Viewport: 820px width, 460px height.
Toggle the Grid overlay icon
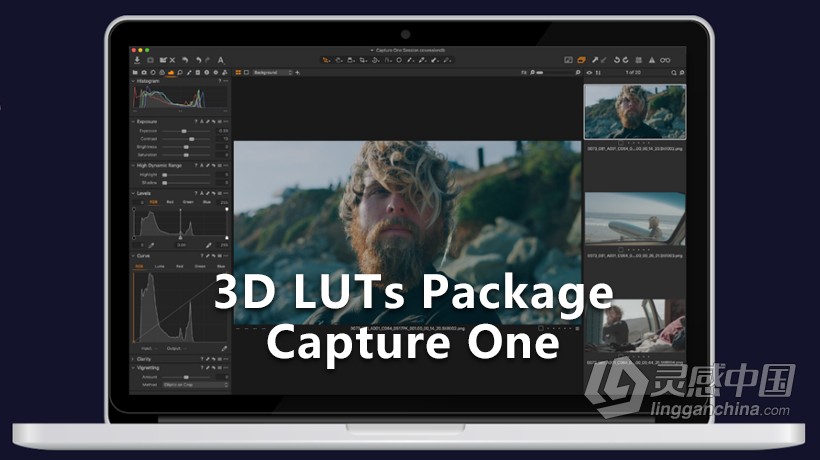[639, 60]
